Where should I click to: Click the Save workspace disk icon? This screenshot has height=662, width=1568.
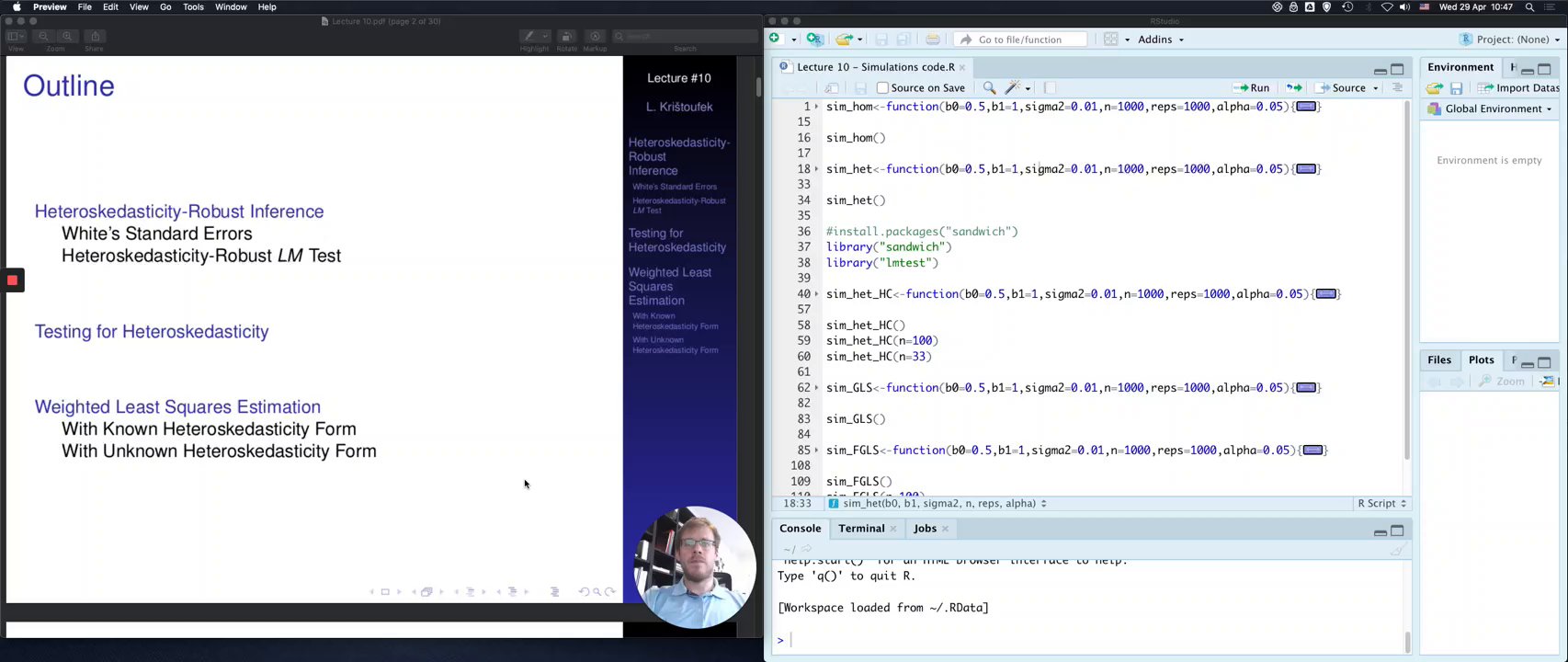pyautogui.click(x=1456, y=87)
